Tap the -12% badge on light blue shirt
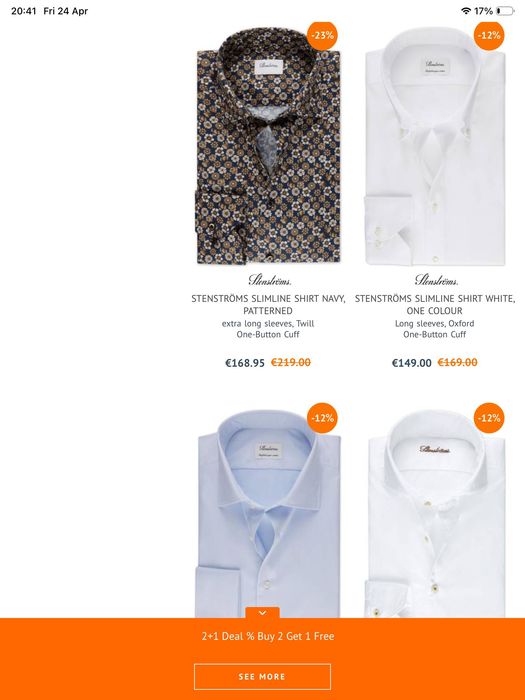The height and width of the screenshot is (700, 525). pos(322,418)
